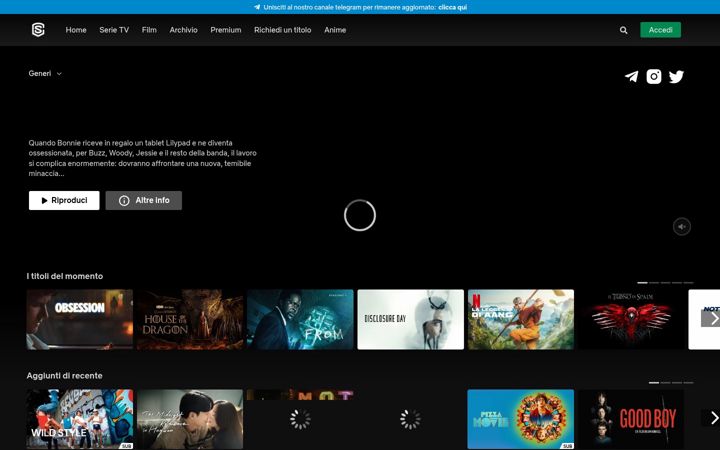This screenshot has height=450, width=720.
Task: Open the Pizza Movie thumbnail
Action: point(521,419)
